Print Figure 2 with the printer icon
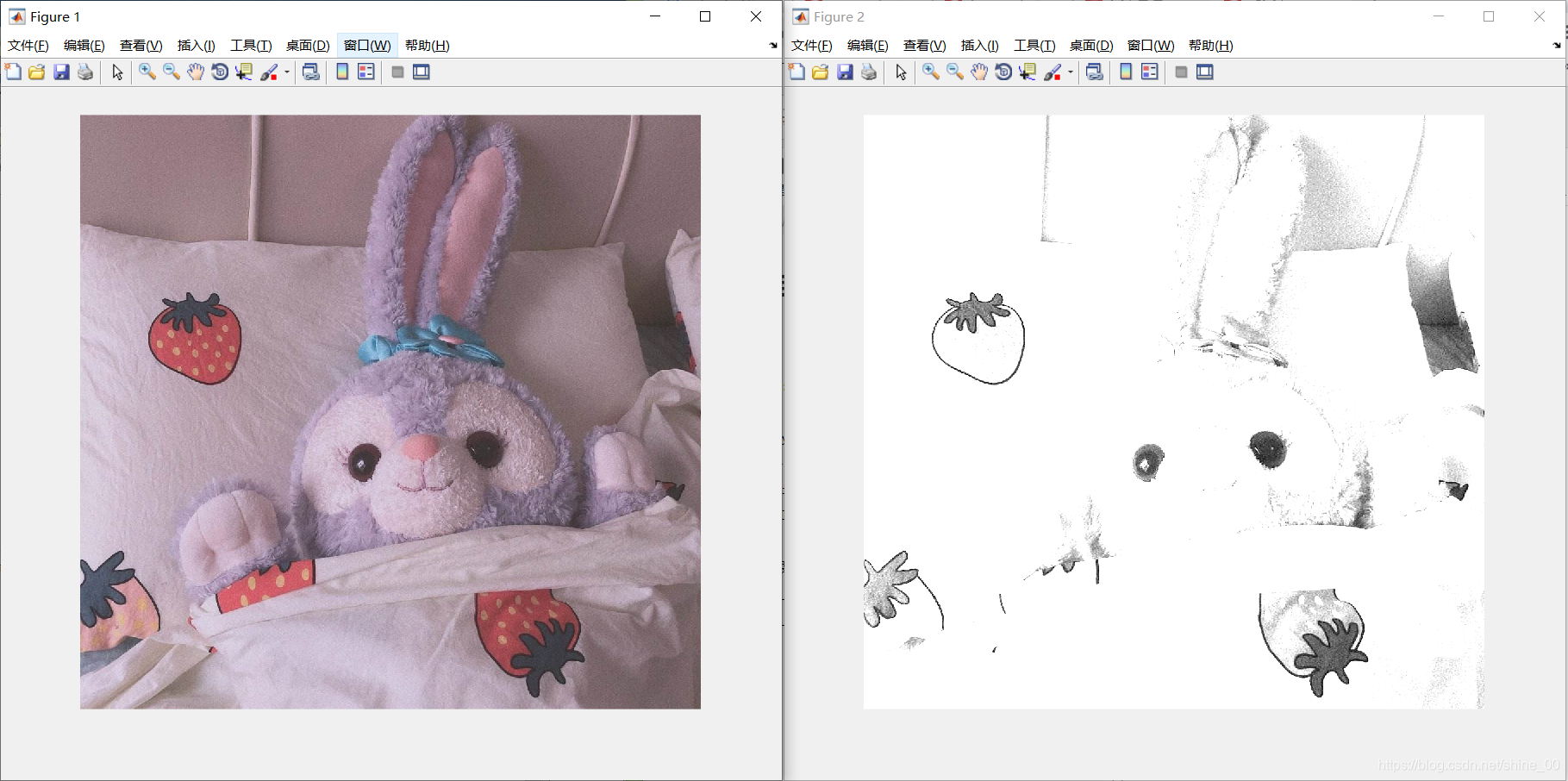 [x=869, y=72]
